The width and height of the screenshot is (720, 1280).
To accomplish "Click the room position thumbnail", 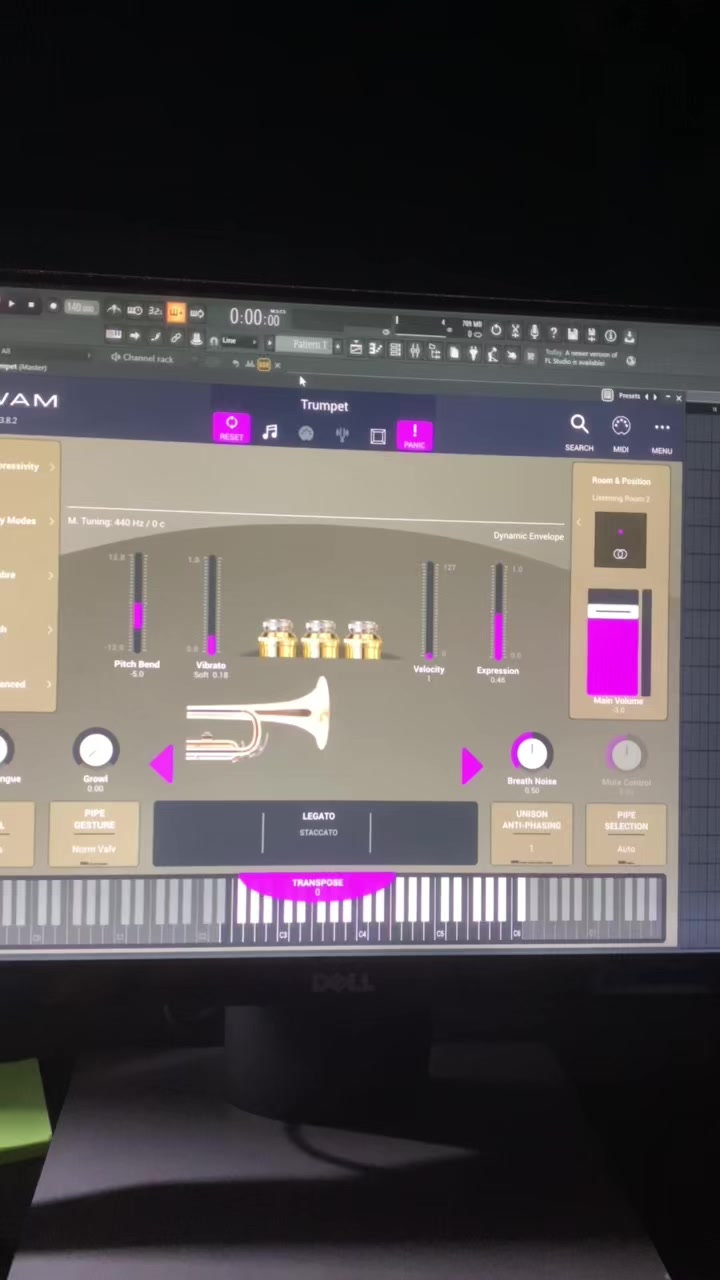I will pos(620,540).
